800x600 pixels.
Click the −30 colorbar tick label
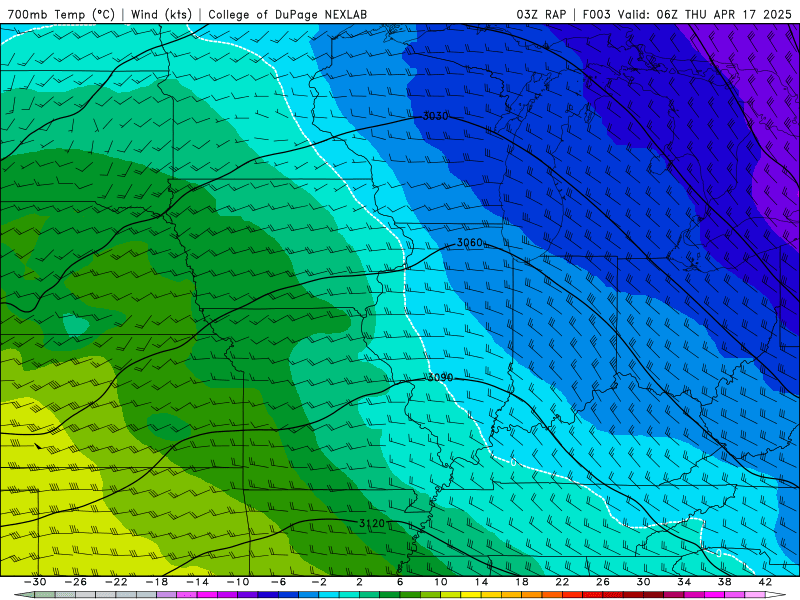[35, 582]
